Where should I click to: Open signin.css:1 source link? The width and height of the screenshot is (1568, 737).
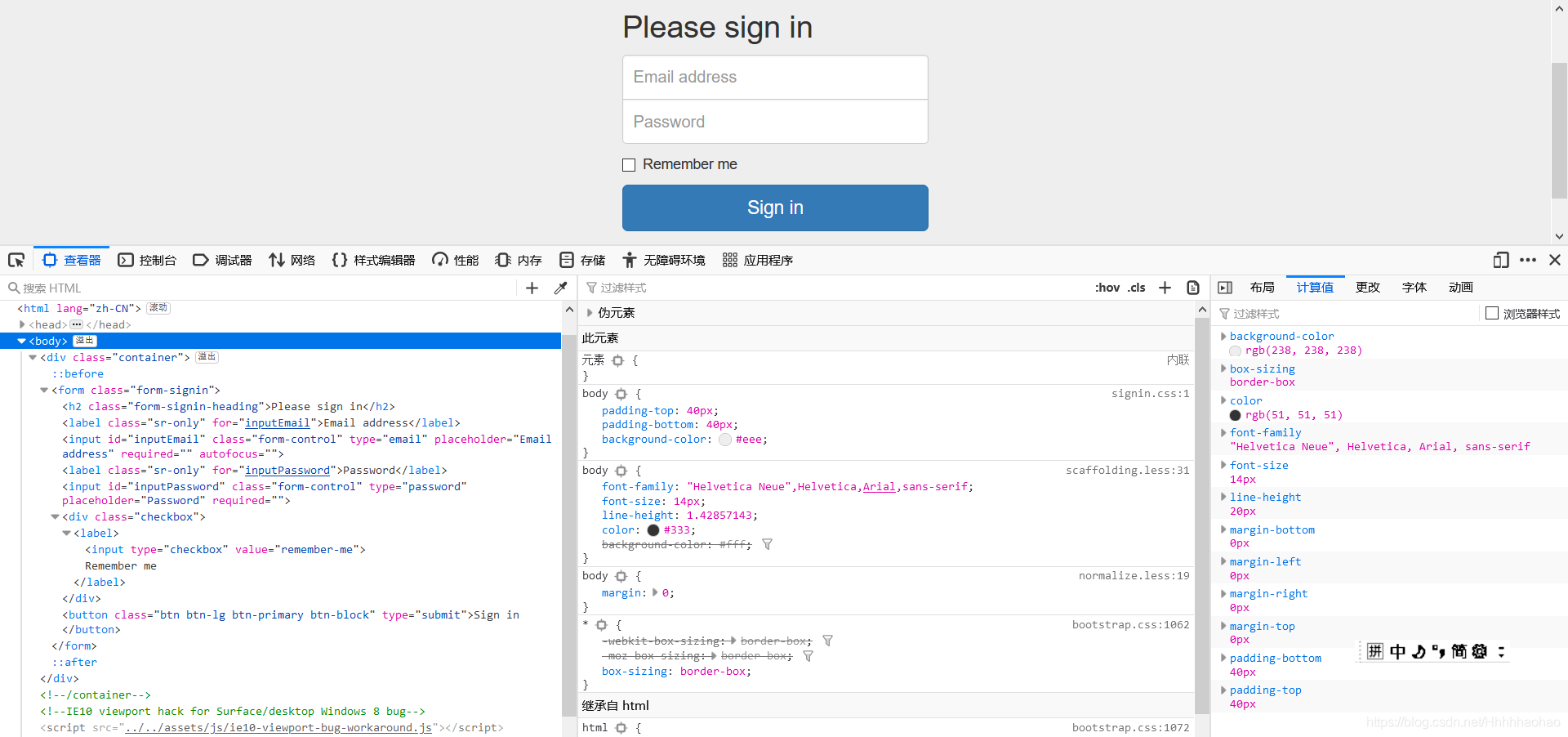click(x=1150, y=394)
